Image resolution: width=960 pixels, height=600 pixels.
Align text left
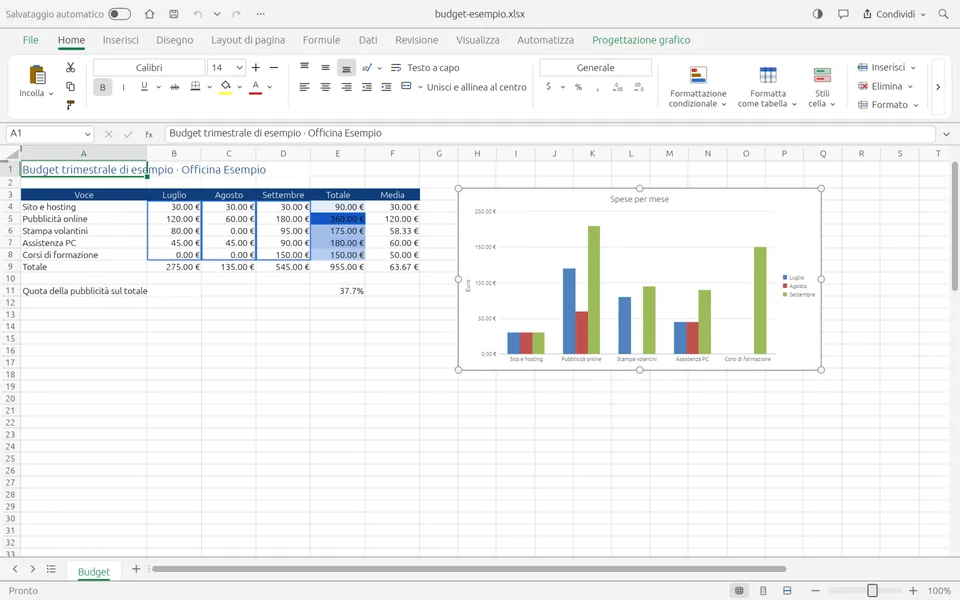point(304,87)
